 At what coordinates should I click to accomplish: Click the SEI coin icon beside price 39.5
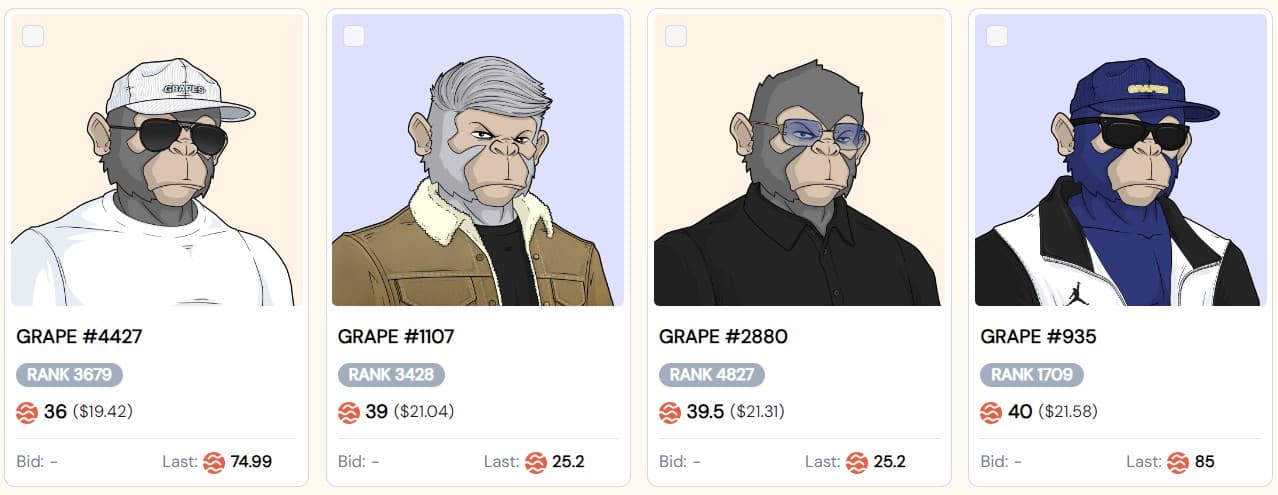click(x=669, y=412)
